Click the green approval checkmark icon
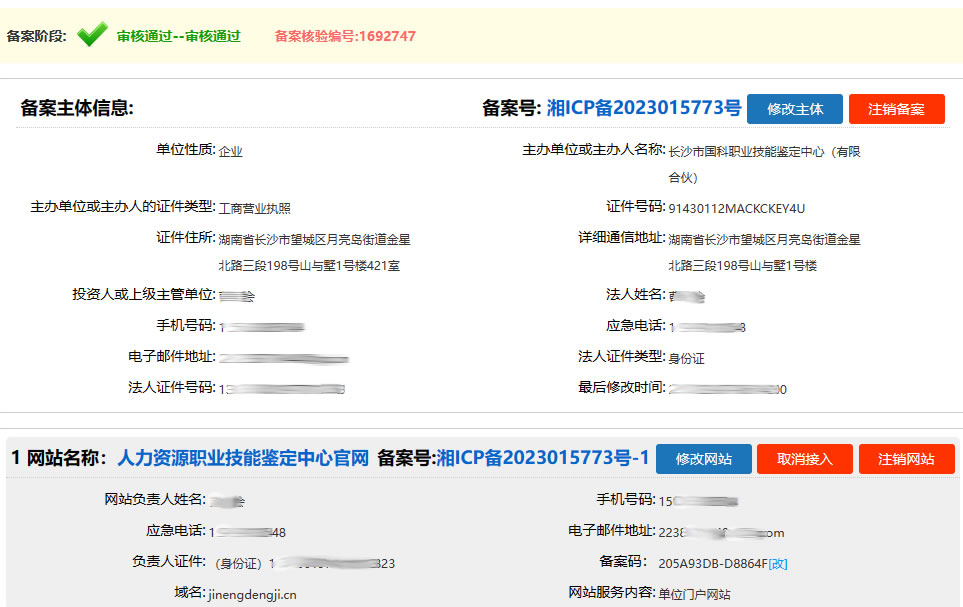963x607 pixels. (x=92, y=36)
